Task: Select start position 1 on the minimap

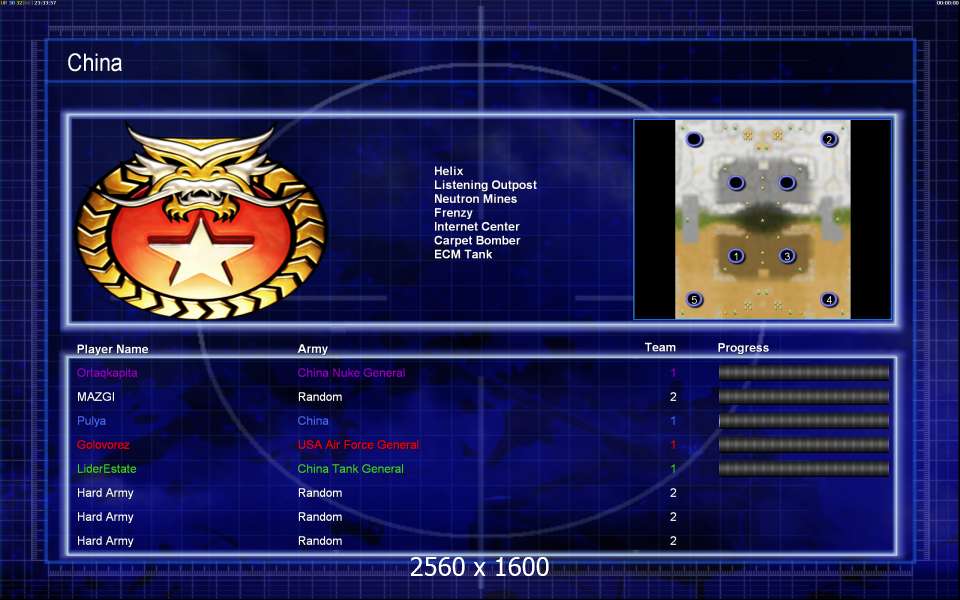Action: click(x=736, y=256)
